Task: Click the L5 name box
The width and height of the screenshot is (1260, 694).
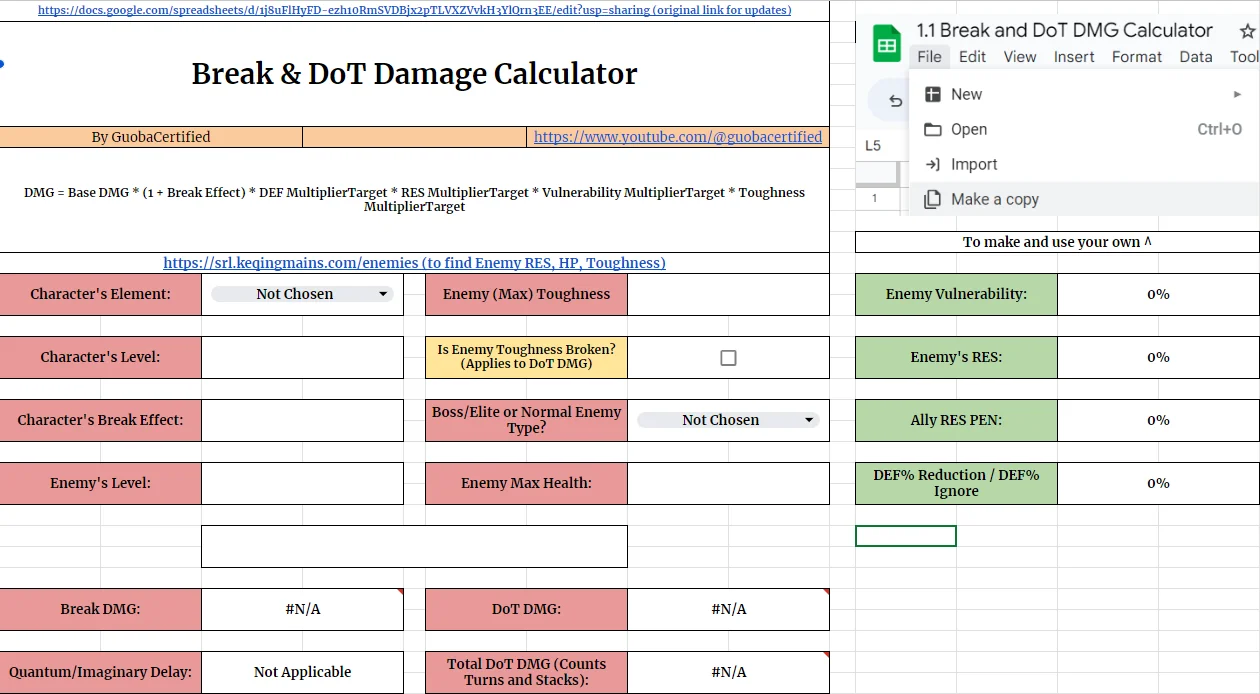Action: tap(874, 144)
